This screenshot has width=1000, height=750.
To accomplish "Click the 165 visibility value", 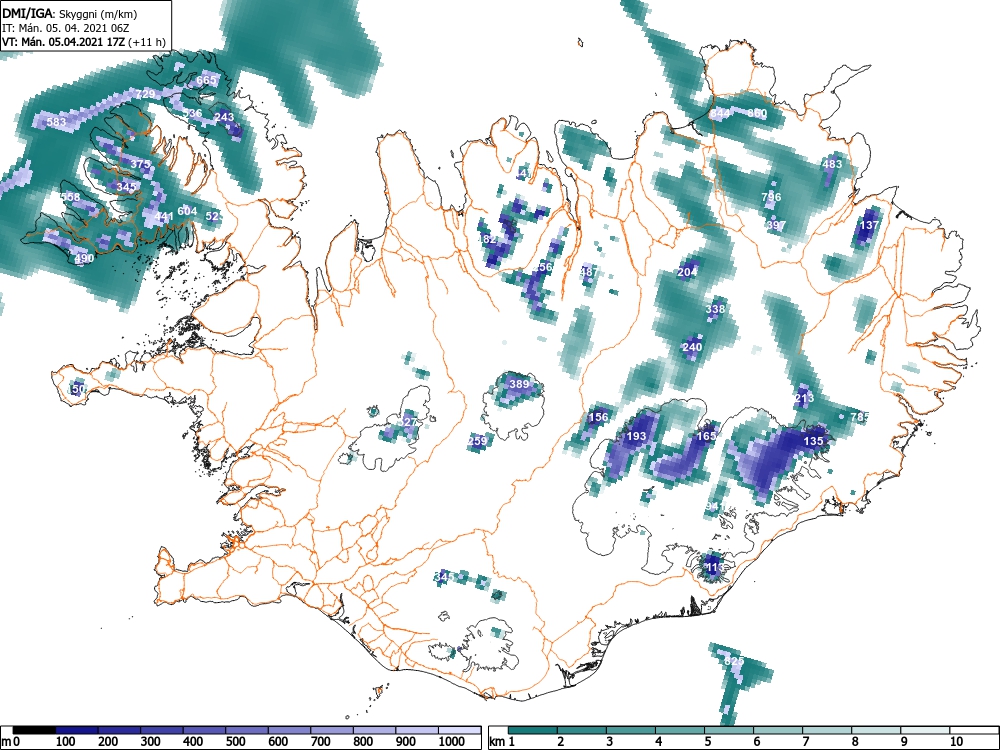I will click(x=706, y=436).
